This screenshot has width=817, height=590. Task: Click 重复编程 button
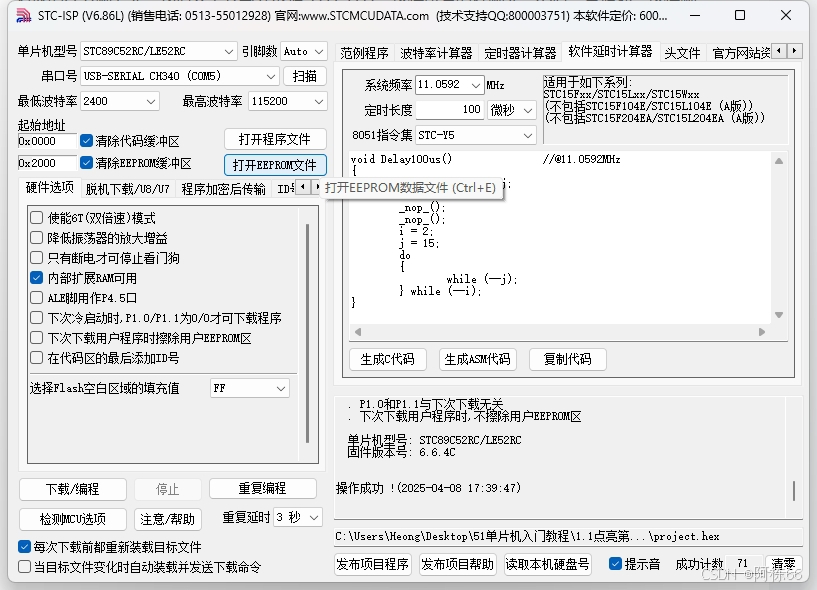click(x=263, y=488)
